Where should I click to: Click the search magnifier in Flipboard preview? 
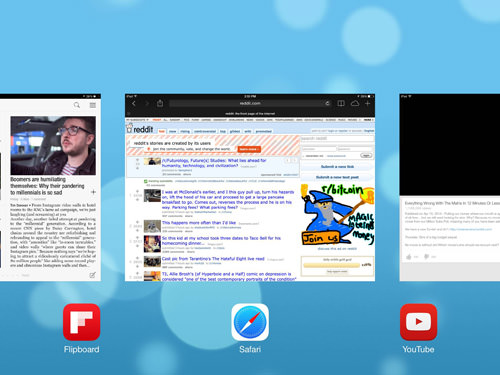[x=77, y=105]
